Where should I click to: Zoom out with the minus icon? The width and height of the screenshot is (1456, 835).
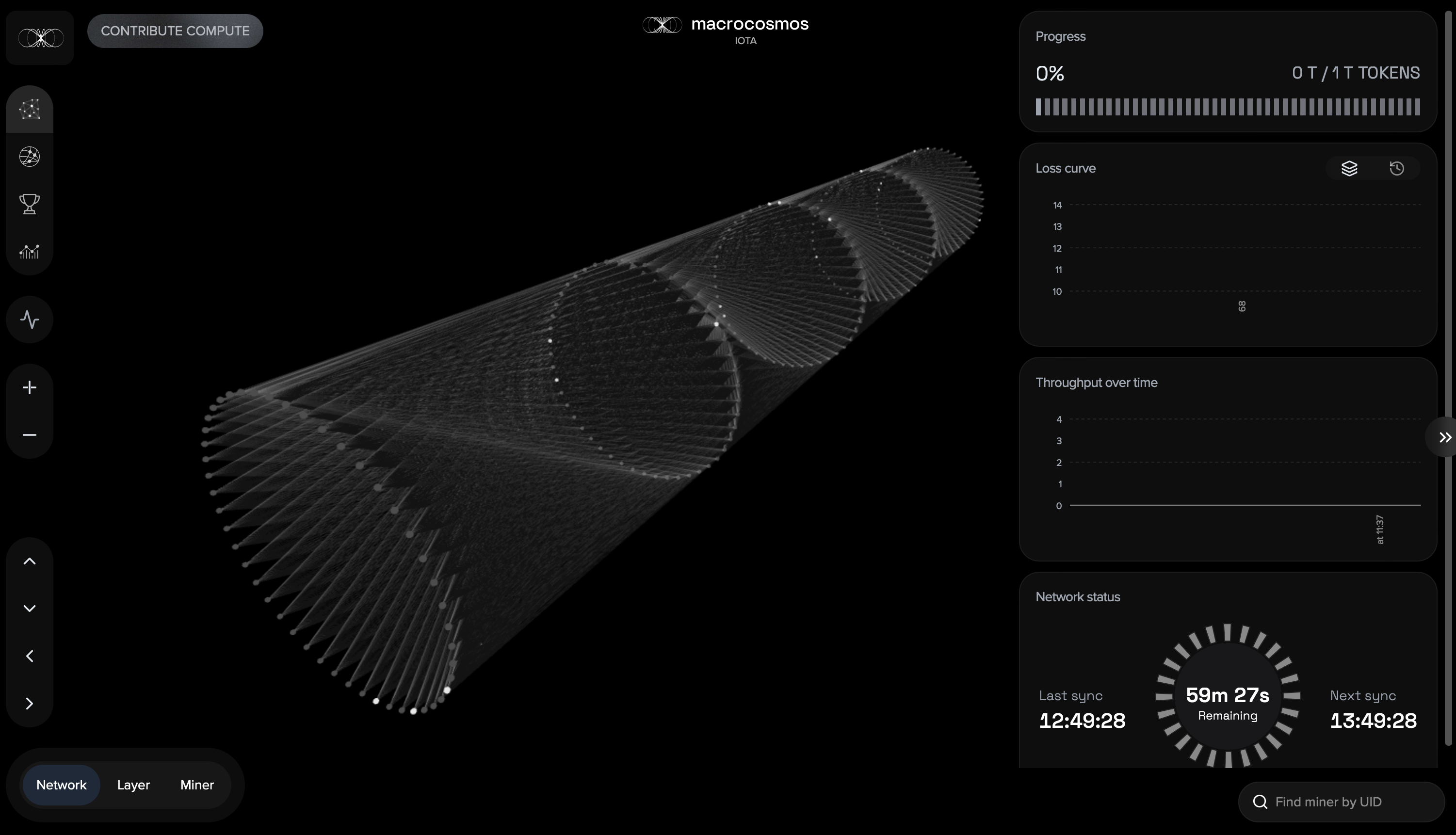[29, 435]
